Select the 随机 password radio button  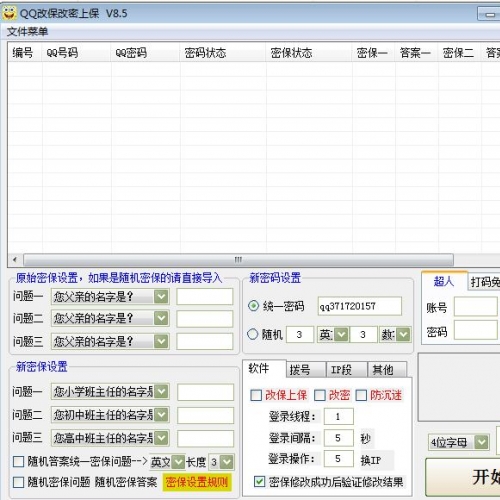253,334
